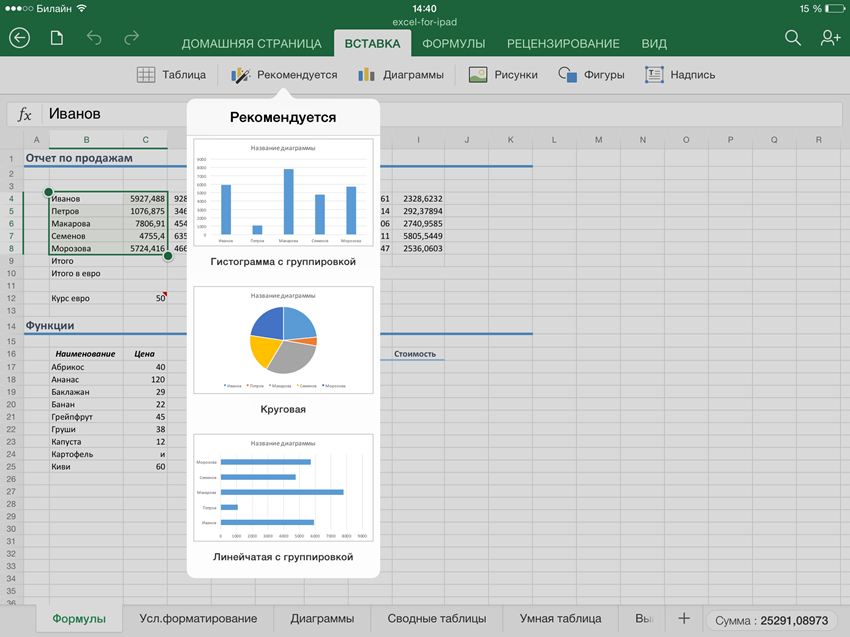Select the Абрикос cell
Viewport: 850px width, 637px height.
tap(86, 367)
